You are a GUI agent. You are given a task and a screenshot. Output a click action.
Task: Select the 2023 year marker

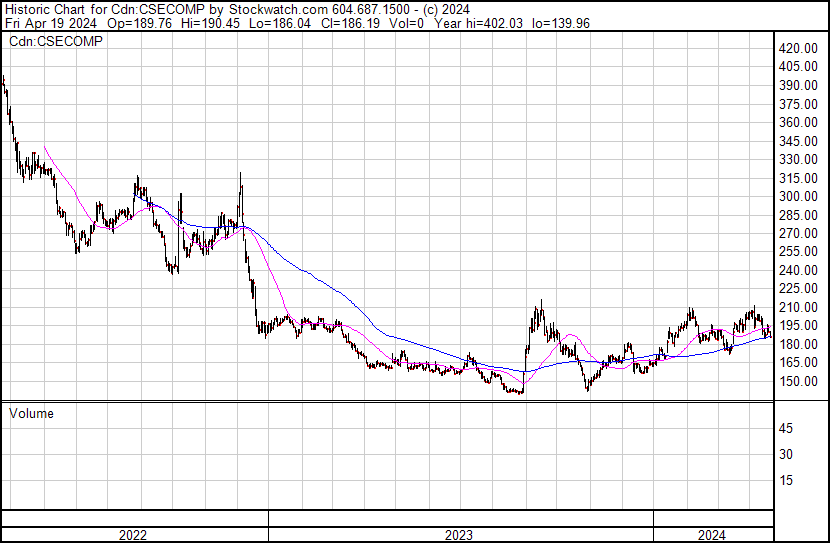459,535
